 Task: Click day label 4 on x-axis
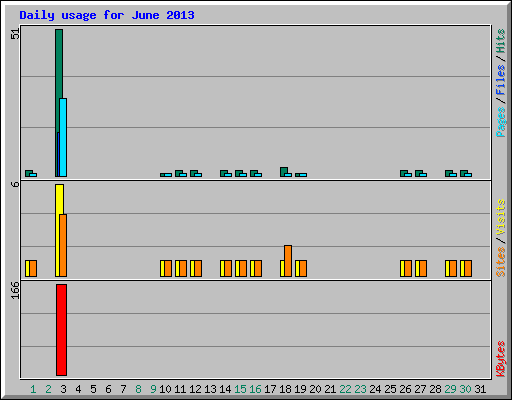78,389
